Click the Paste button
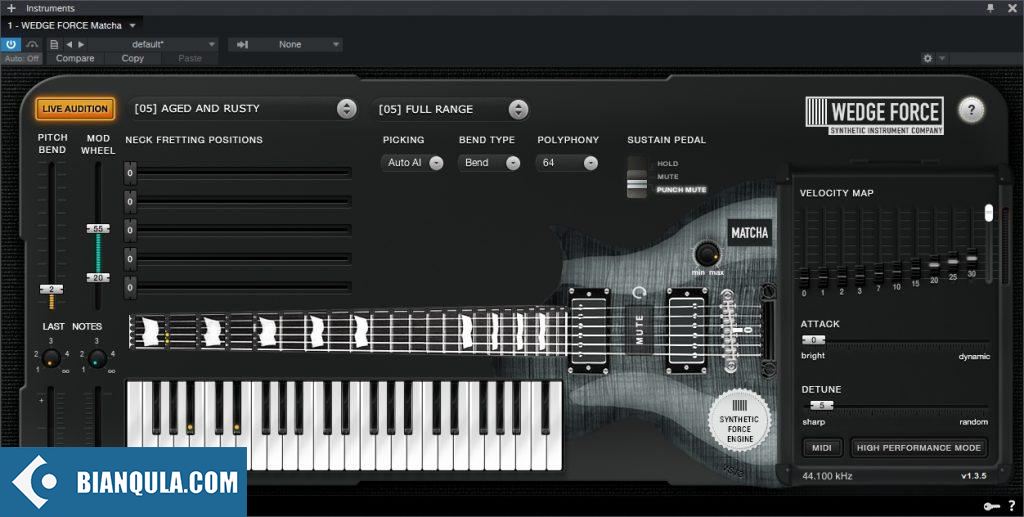The image size is (1024, 517). (190, 58)
